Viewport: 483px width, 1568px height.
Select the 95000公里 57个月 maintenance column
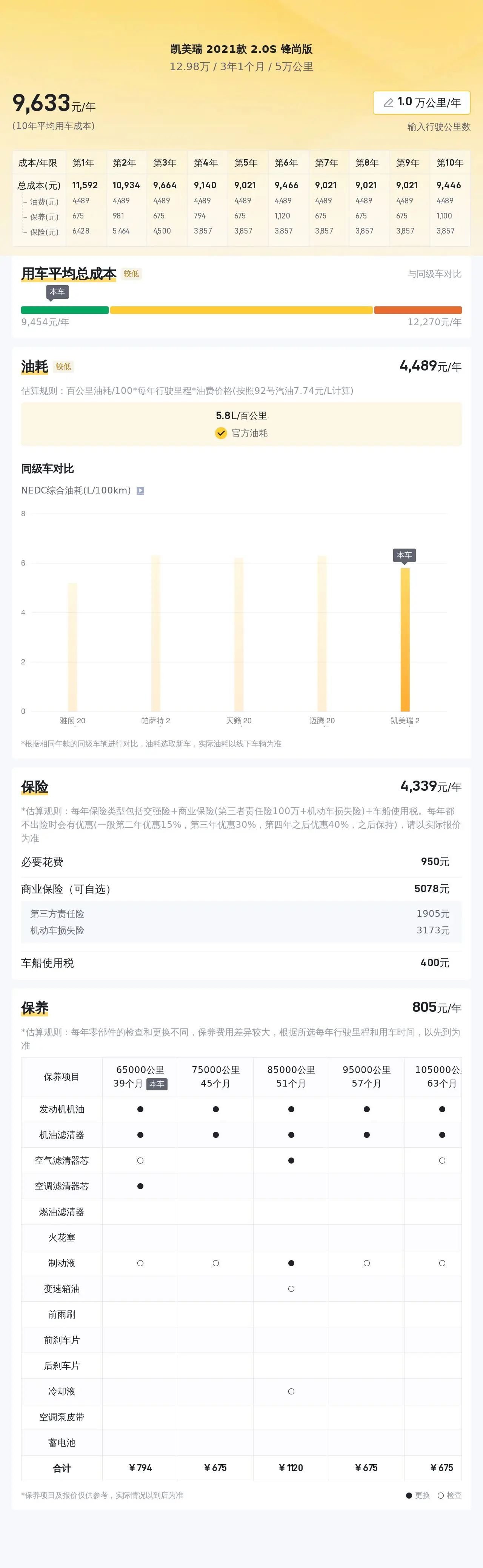[x=367, y=1077]
